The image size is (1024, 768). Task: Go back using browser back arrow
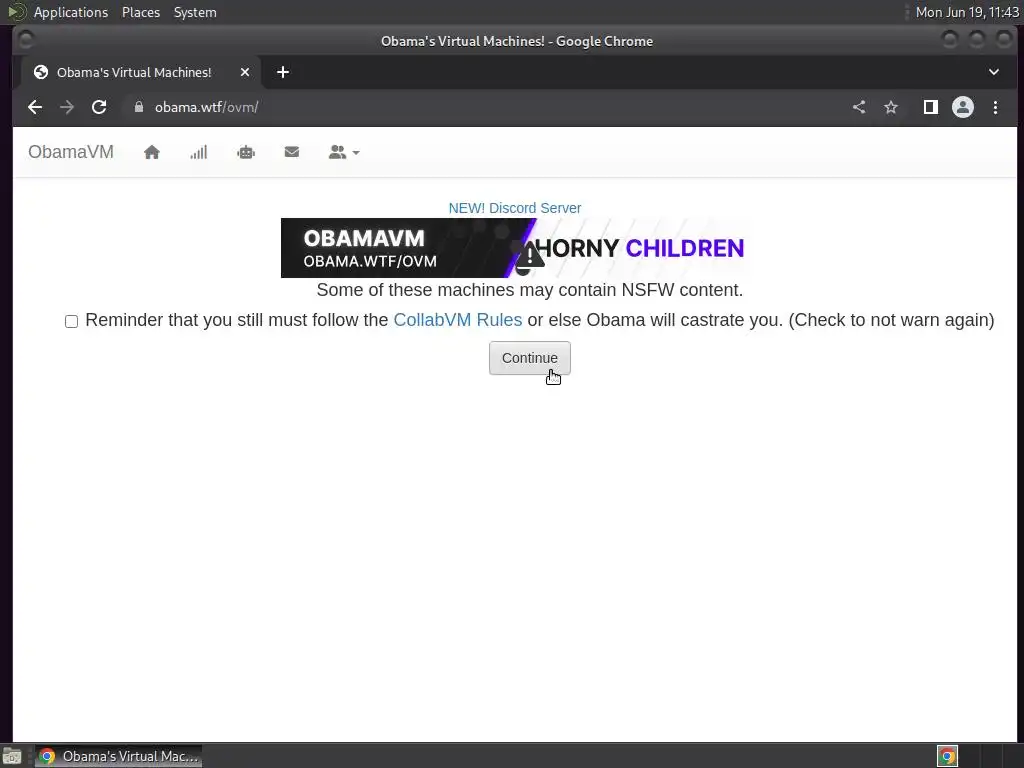tap(35, 107)
